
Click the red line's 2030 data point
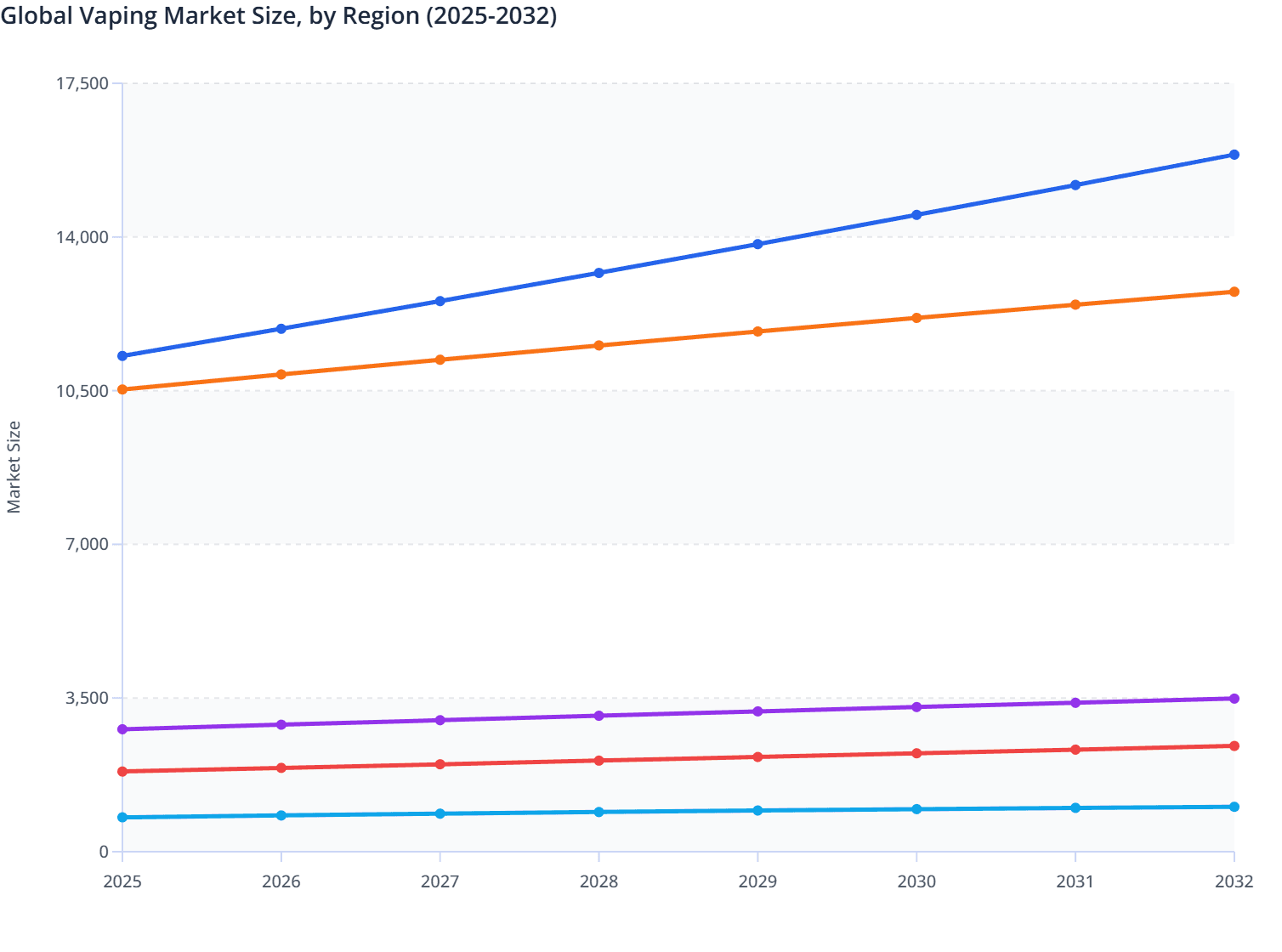click(x=916, y=752)
